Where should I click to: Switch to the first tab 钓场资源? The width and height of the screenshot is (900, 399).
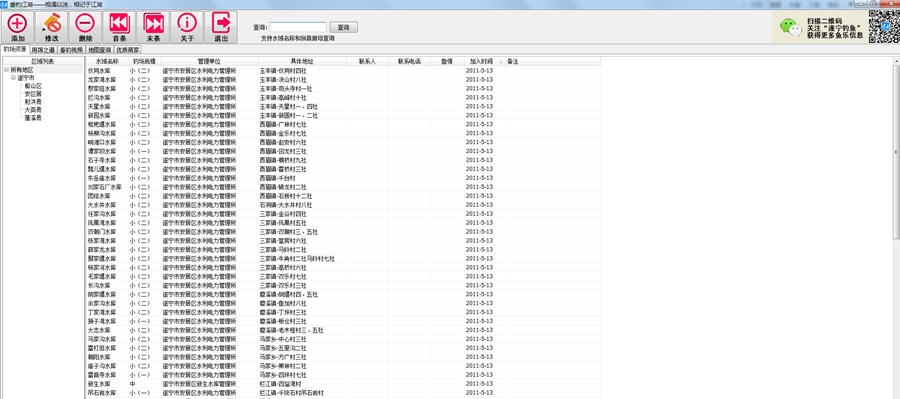tap(15, 49)
